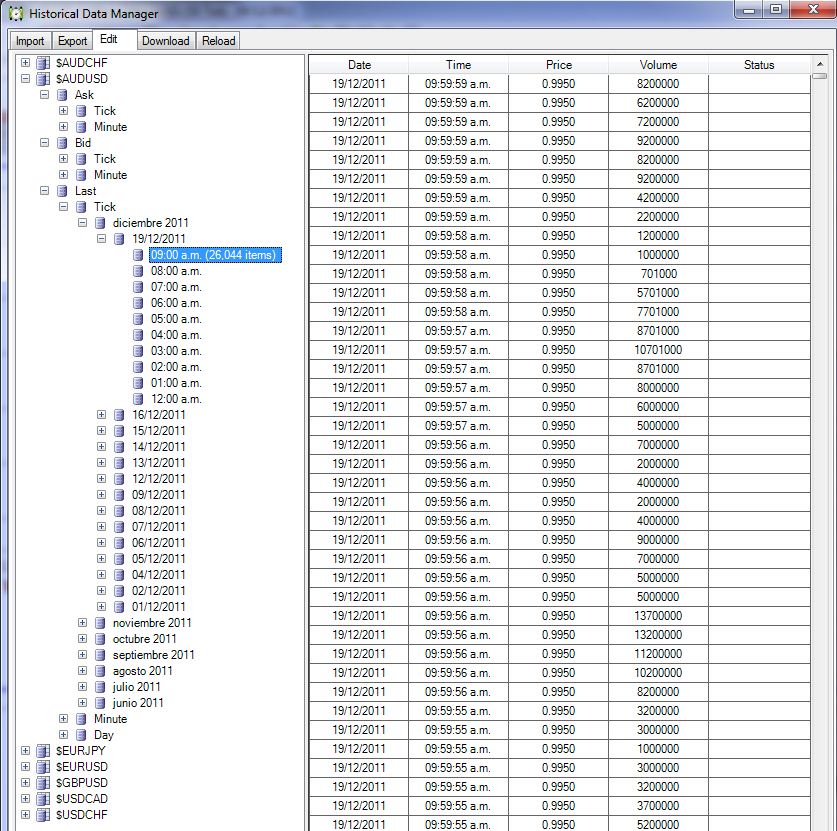Expand the Tick node under Ask

pos(64,110)
